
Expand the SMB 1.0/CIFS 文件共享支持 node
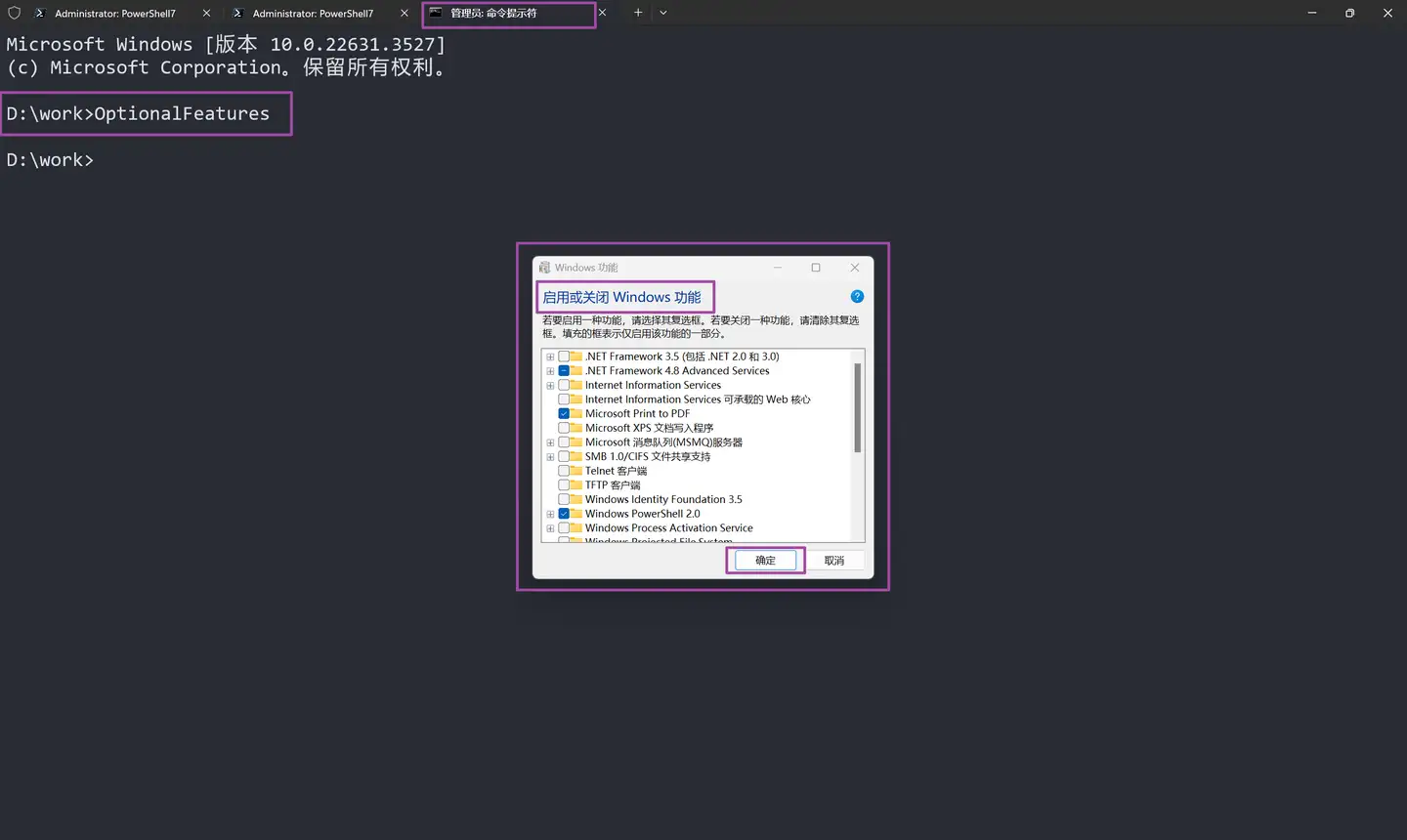[550, 456]
